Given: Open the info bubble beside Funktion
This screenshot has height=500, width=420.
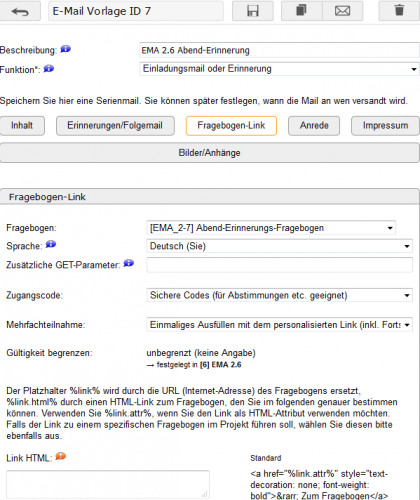Looking at the screenshot, I should click(x=49, y=69).
